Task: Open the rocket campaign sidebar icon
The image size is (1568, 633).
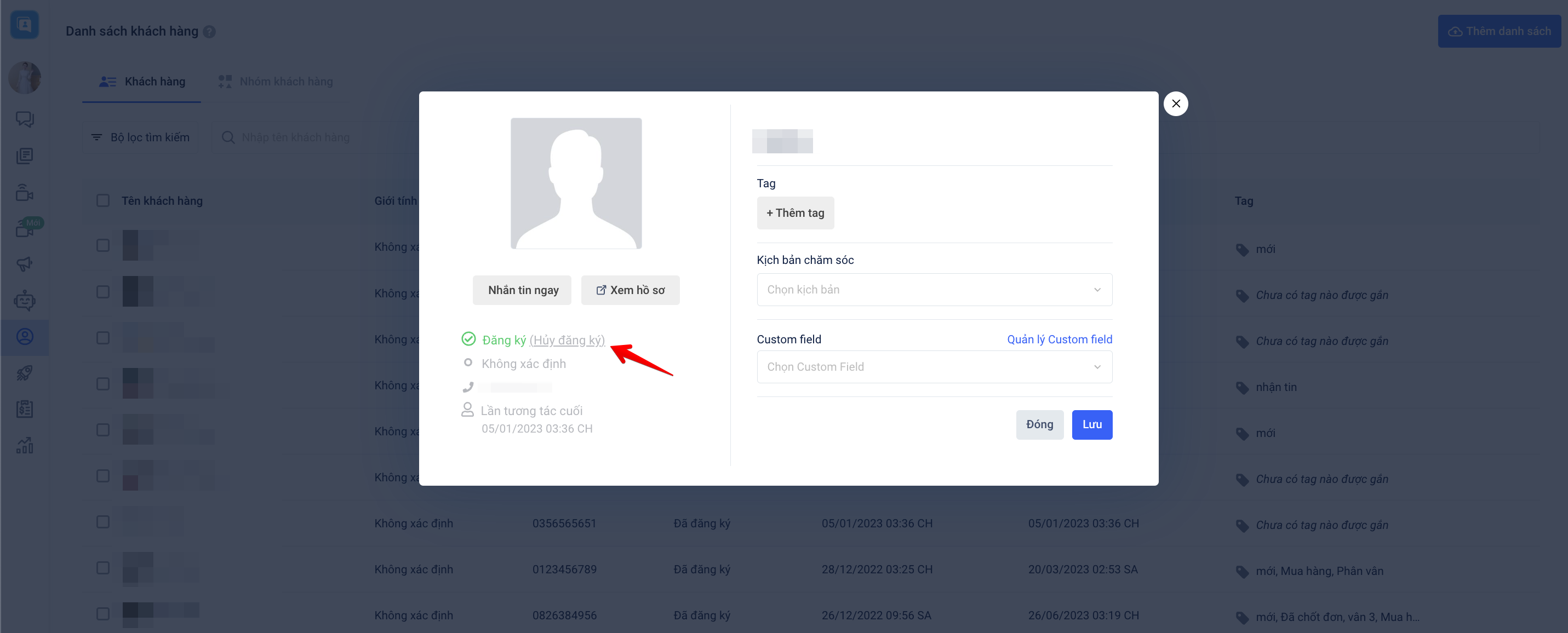Action: [x=24, y=372]
